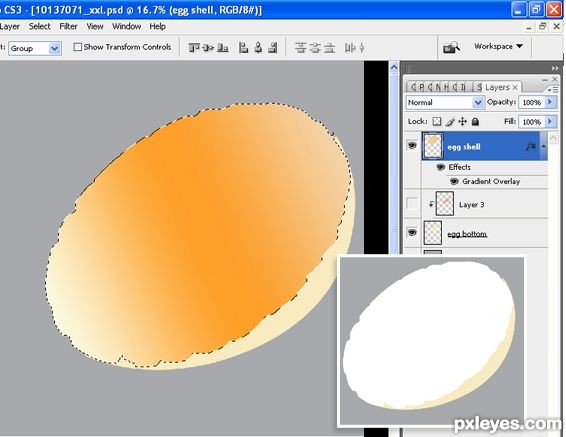Select the egg bottom layer name
The width and height of the screenshot is (566, 437).
467,234
